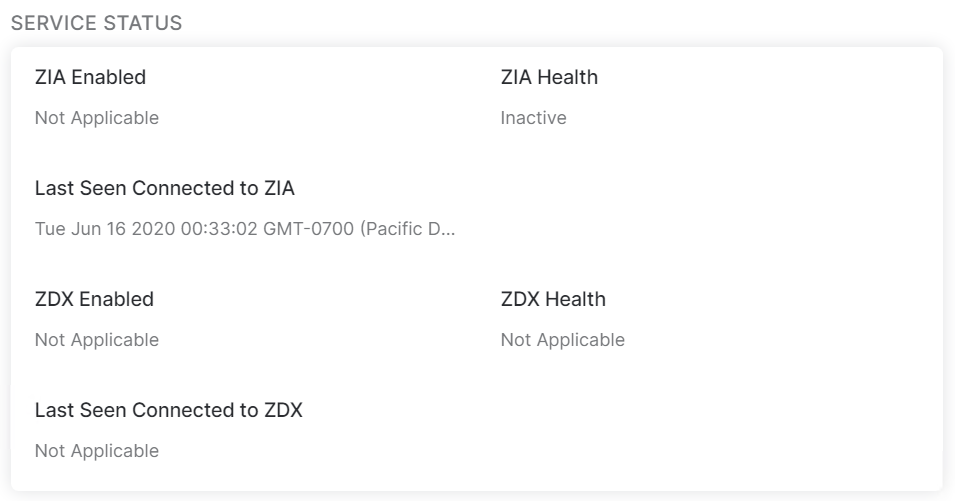This screenshot has height=501, width=955.
Task: Select the Inactive status under ZIA Health
Action: point(533,118)
